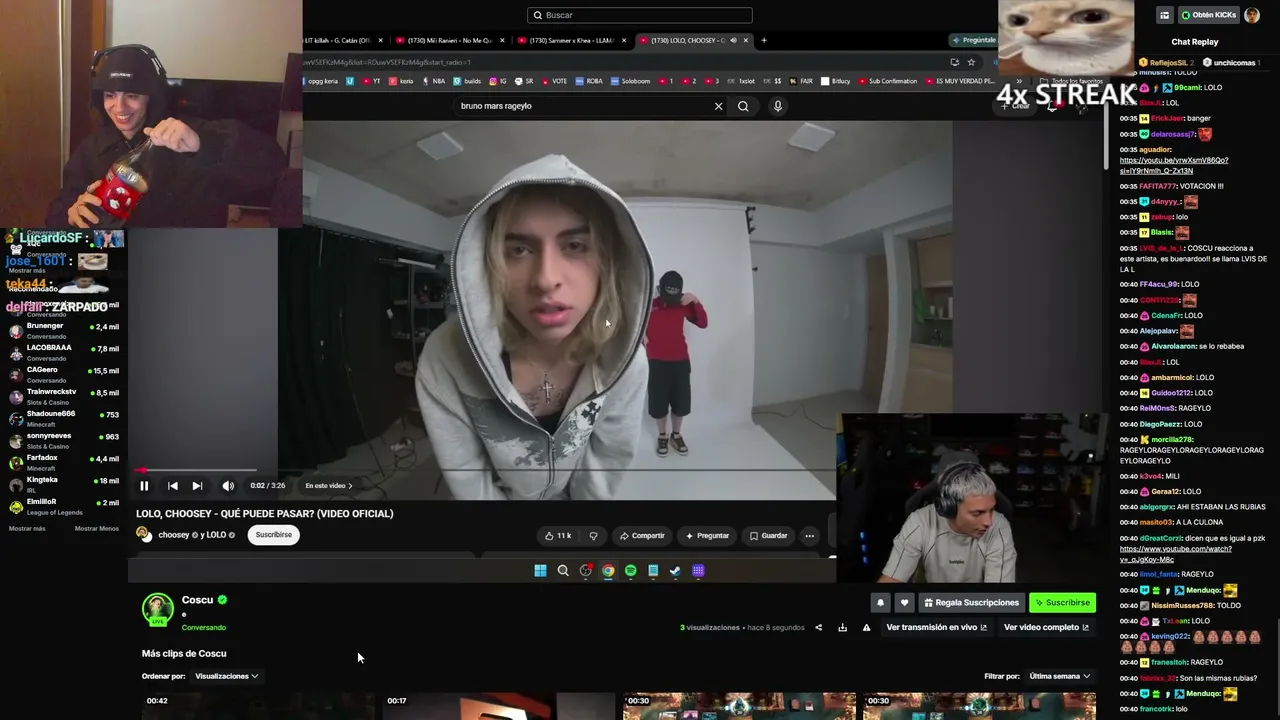Open the Sub Confirmation bookmark
The height and width of the screenshot is (720, 1280).
(888, 81)
